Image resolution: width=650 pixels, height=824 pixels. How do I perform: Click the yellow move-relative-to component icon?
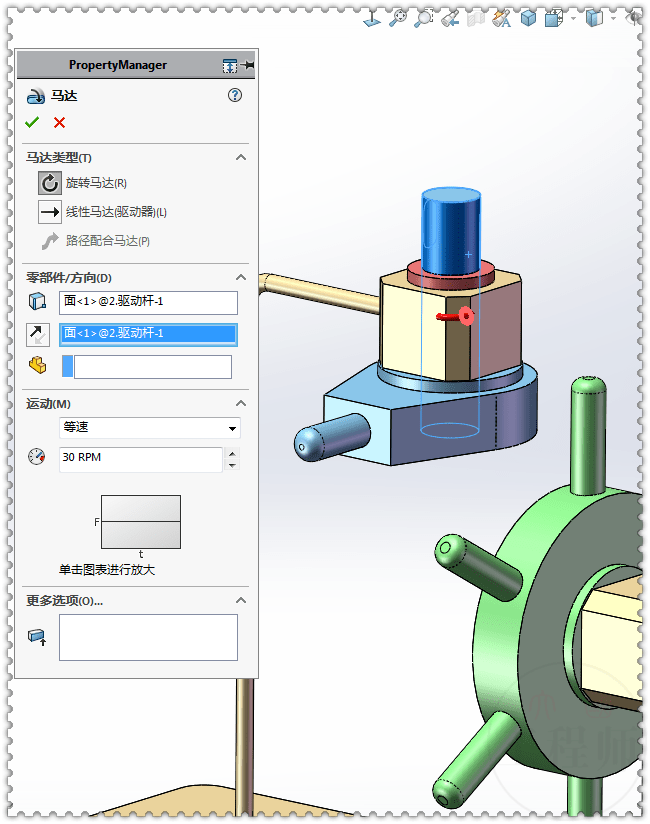pos(38,365)
